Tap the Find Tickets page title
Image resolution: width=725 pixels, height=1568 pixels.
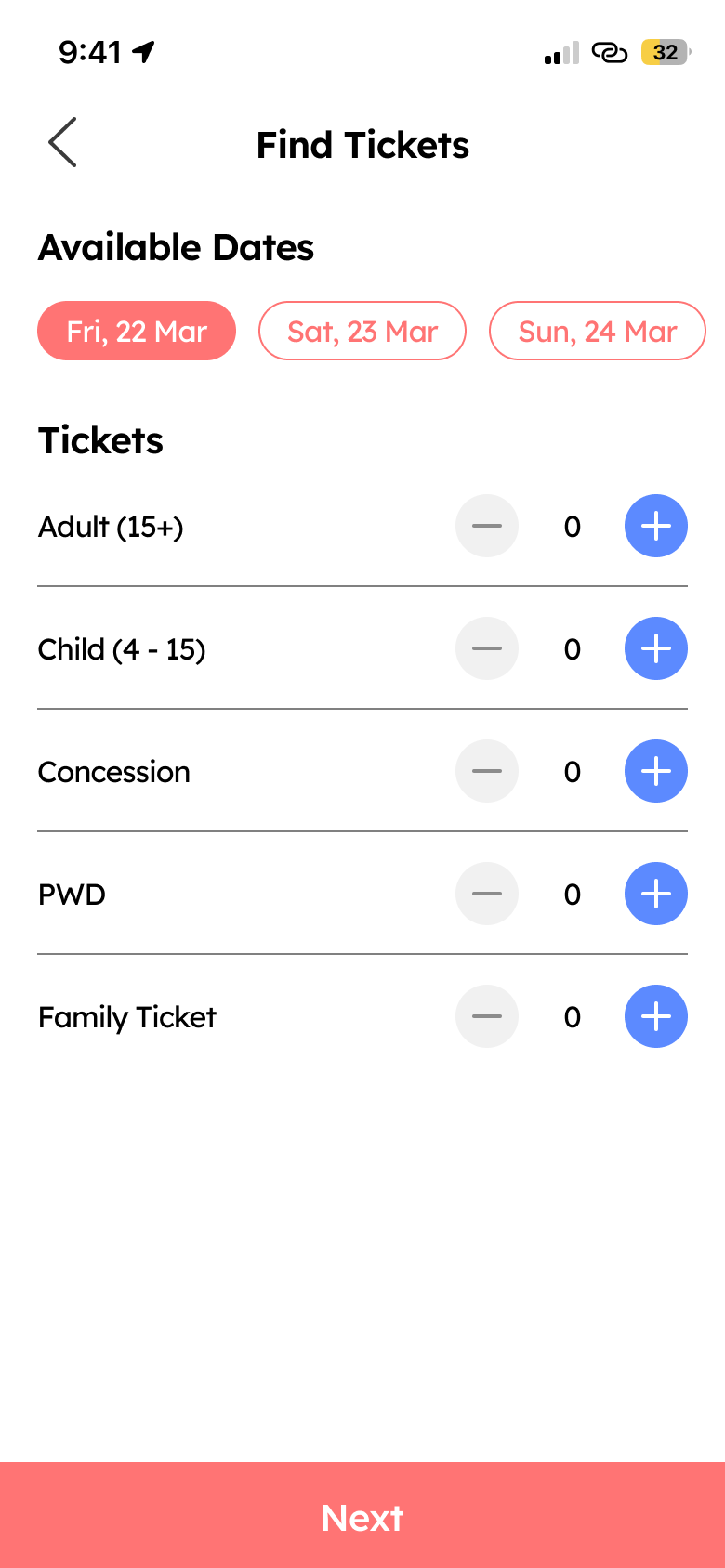[362, 145]
